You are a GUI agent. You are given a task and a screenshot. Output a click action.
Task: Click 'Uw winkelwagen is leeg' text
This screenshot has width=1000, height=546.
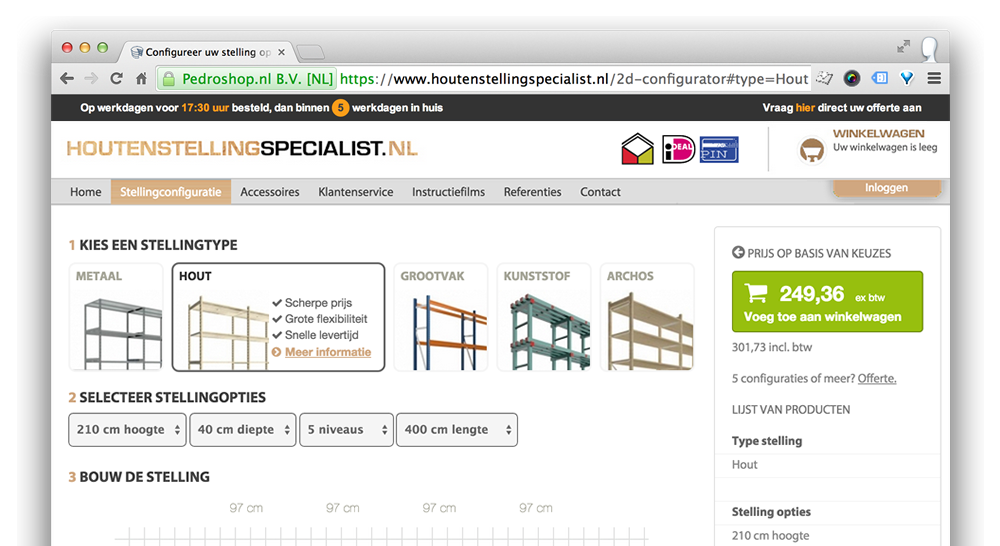point(885,147)
